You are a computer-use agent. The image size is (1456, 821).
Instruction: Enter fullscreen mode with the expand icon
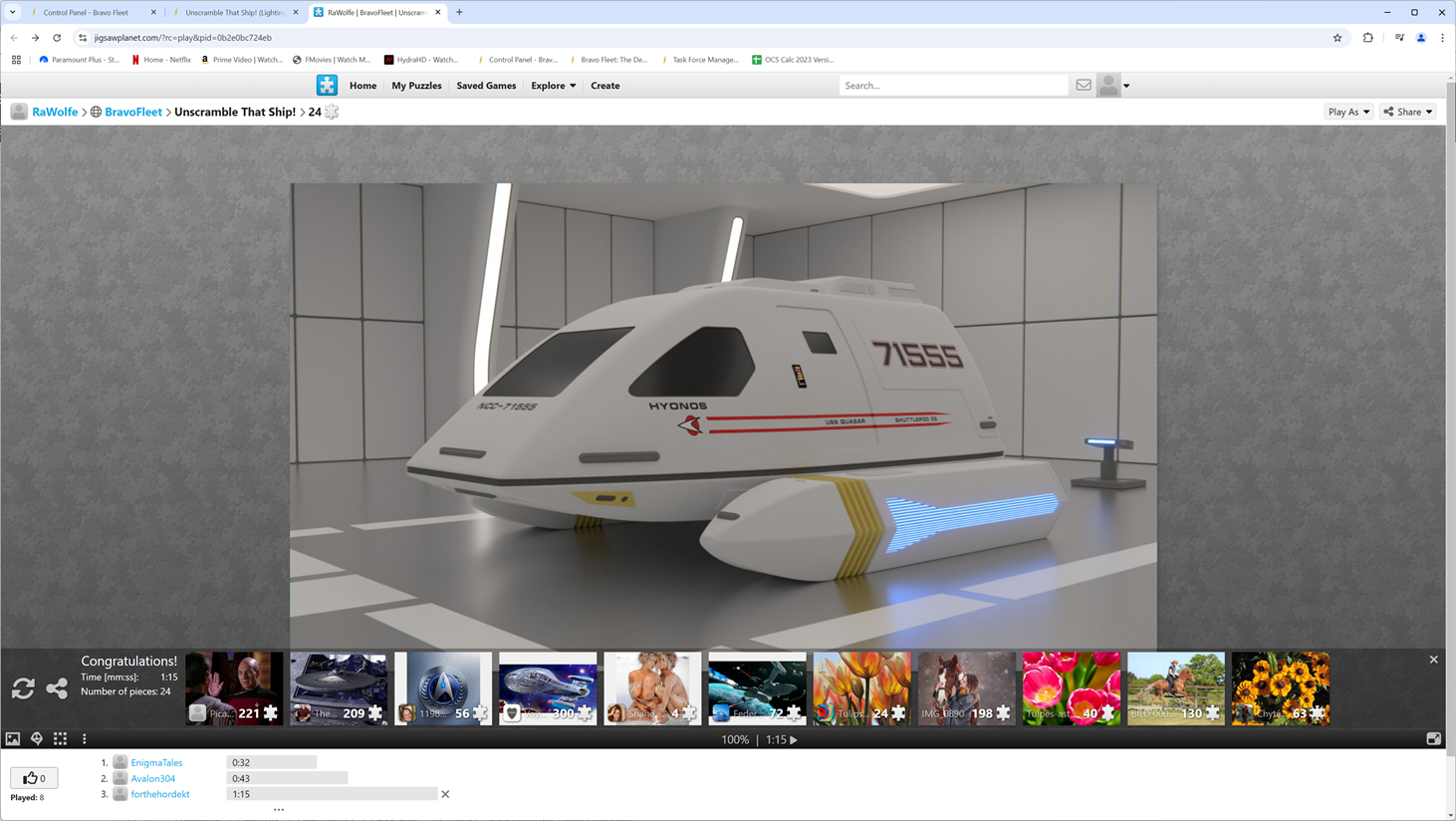(x=1433, y=739)
